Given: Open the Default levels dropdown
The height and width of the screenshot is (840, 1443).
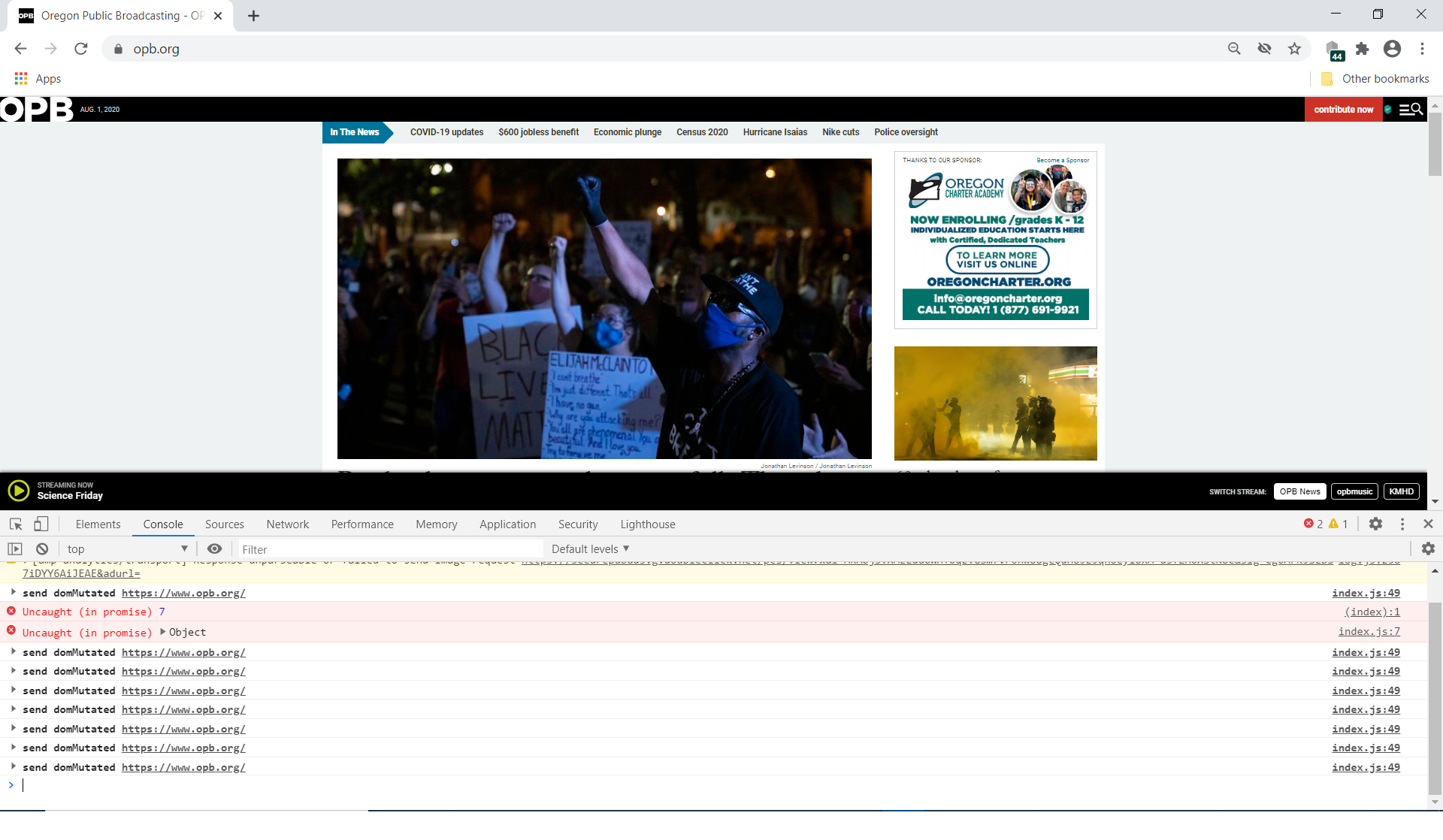Looking at the screenshot, I should (590, 549).
